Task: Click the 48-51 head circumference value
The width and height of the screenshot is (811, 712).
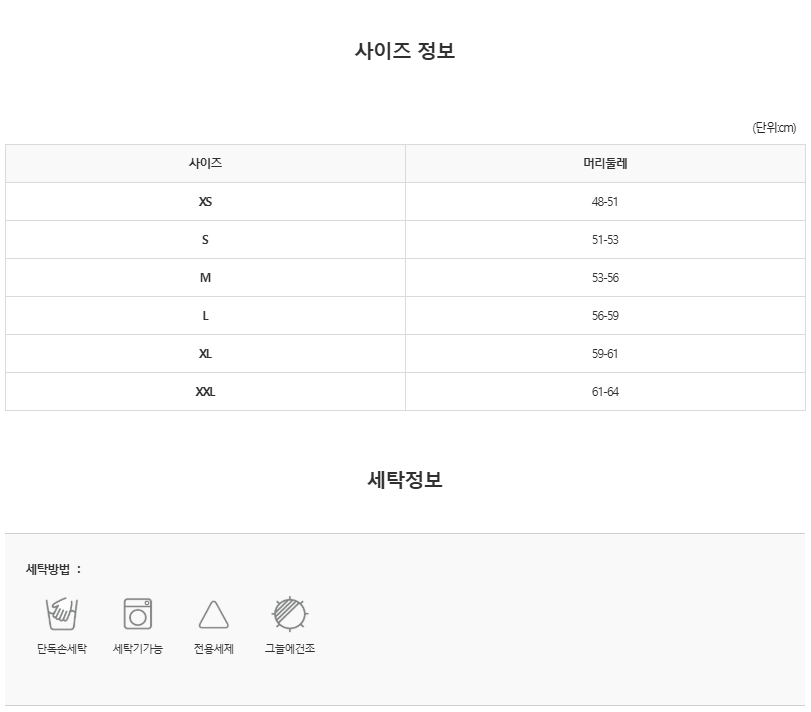Action: (x=605, y=202)
